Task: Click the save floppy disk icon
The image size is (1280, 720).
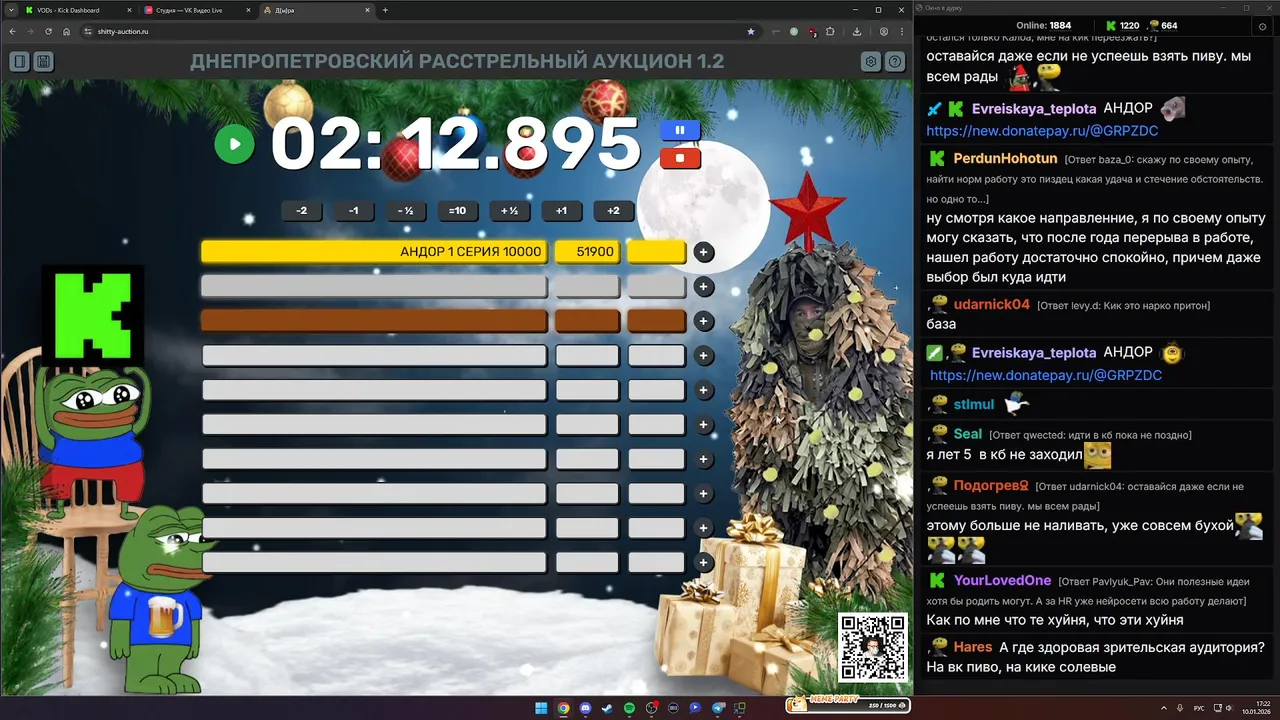Action: point(43,62)
